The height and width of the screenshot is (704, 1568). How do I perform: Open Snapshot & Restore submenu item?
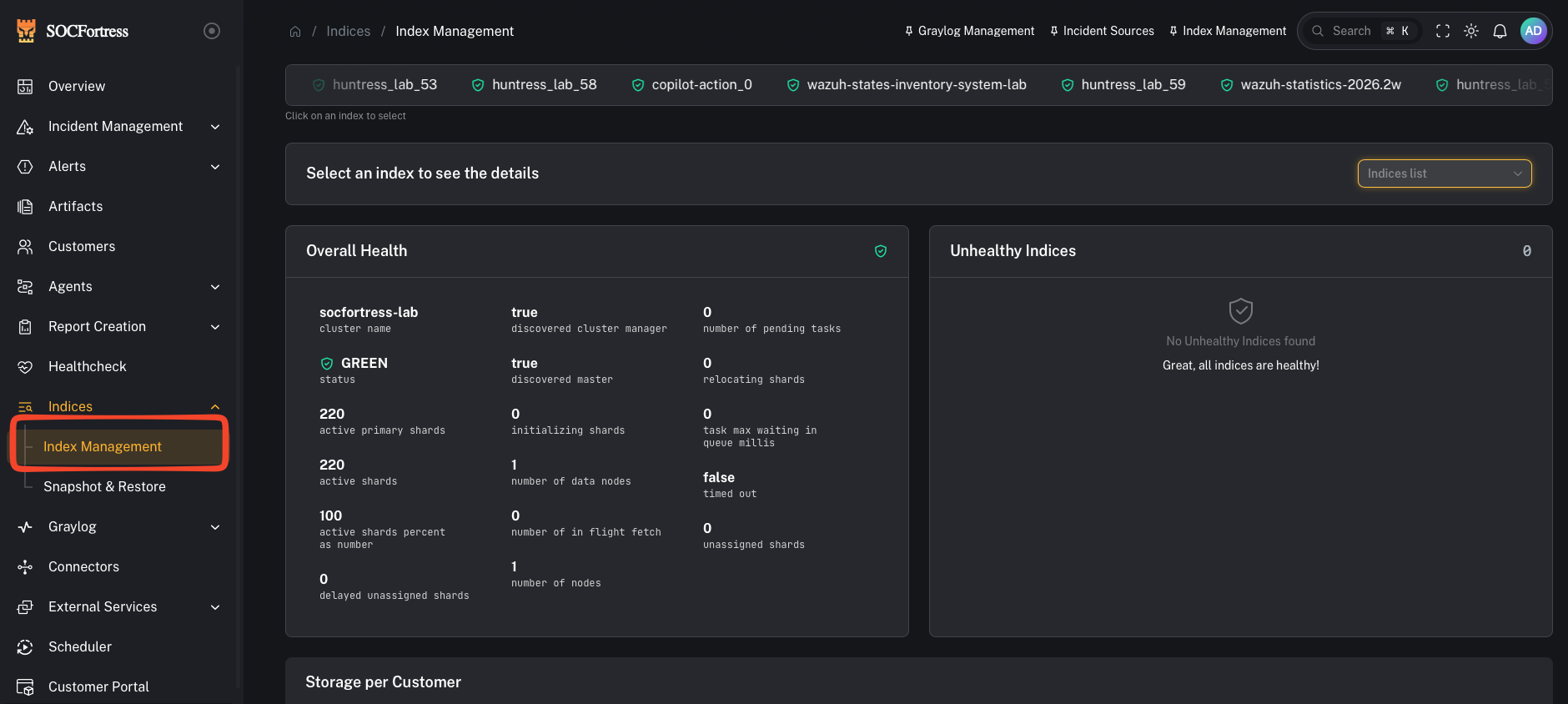(x=104, y=486)
